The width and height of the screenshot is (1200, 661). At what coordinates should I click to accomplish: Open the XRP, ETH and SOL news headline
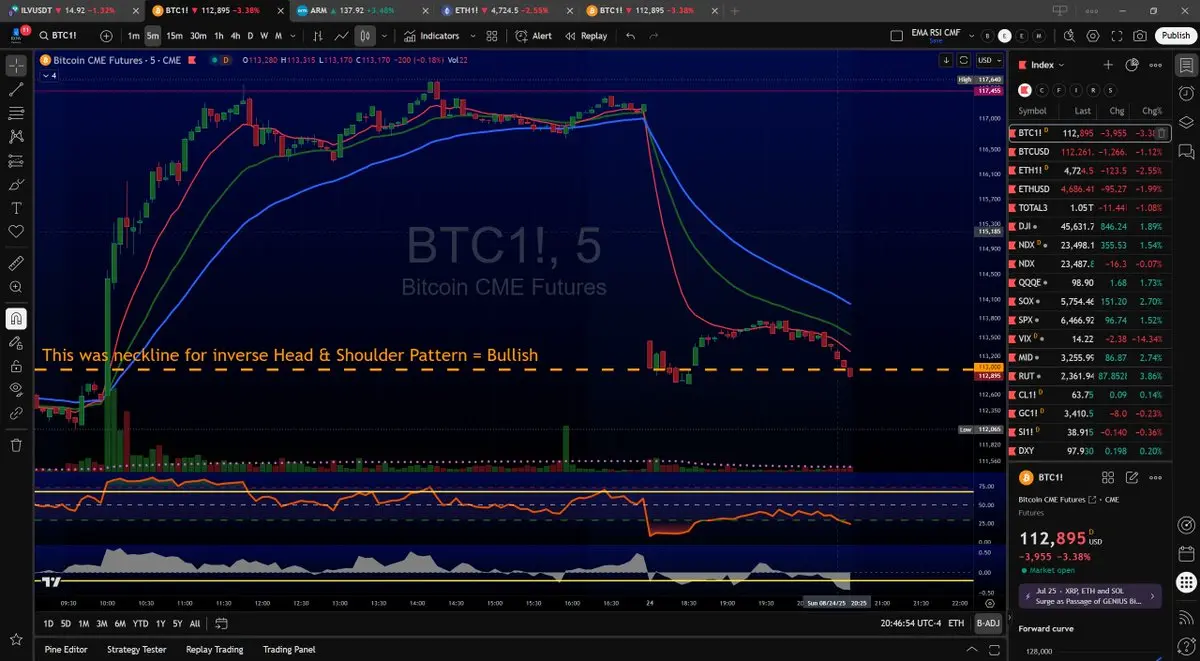1089,597
